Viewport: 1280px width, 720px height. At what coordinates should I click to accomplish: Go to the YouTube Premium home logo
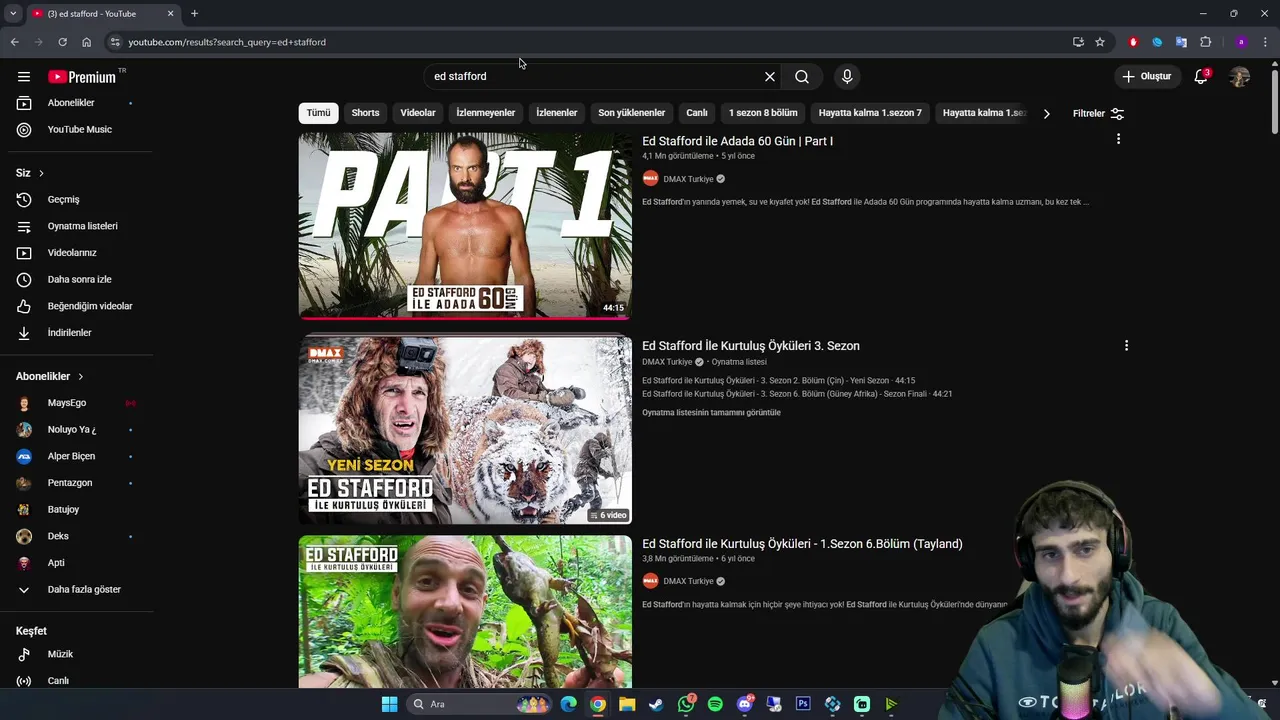(83, 77)
